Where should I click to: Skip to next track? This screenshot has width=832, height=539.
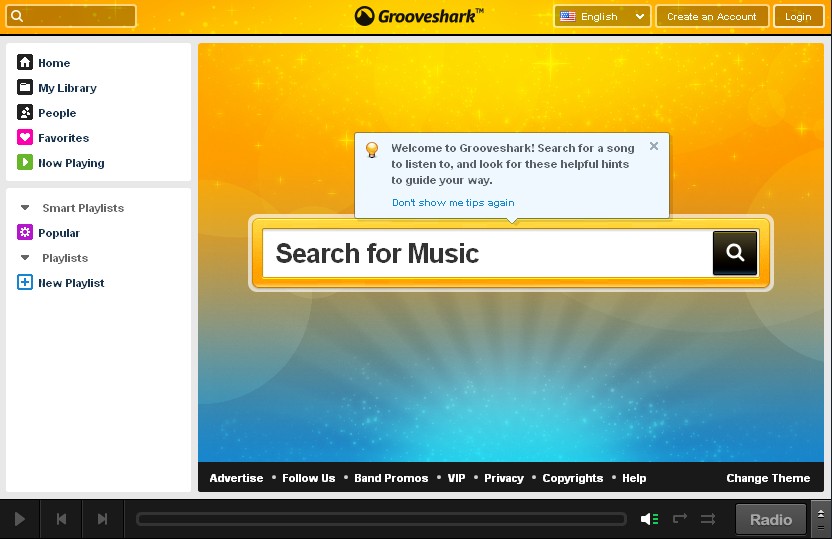point(102,519)
